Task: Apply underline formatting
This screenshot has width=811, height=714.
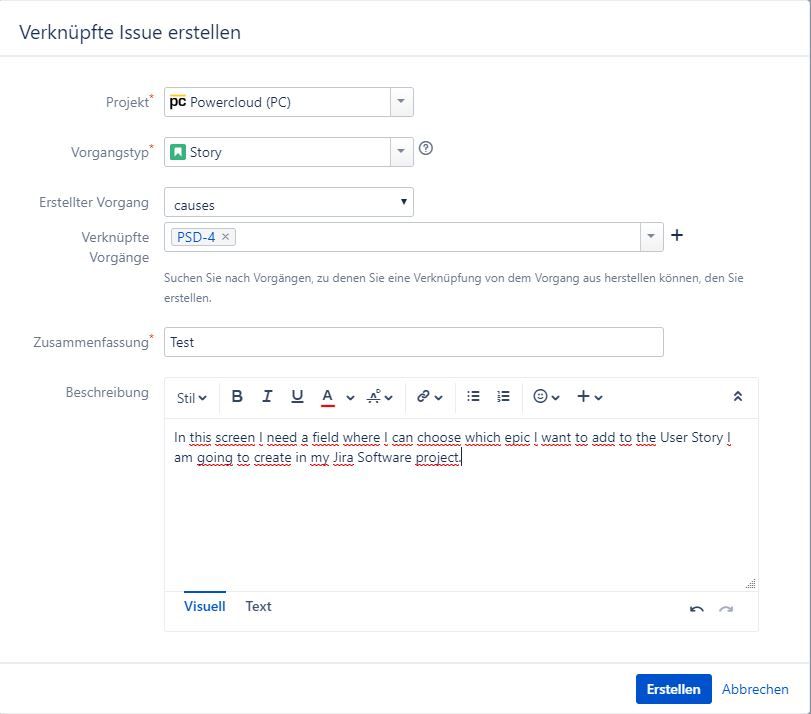Action: click(296, 396)
